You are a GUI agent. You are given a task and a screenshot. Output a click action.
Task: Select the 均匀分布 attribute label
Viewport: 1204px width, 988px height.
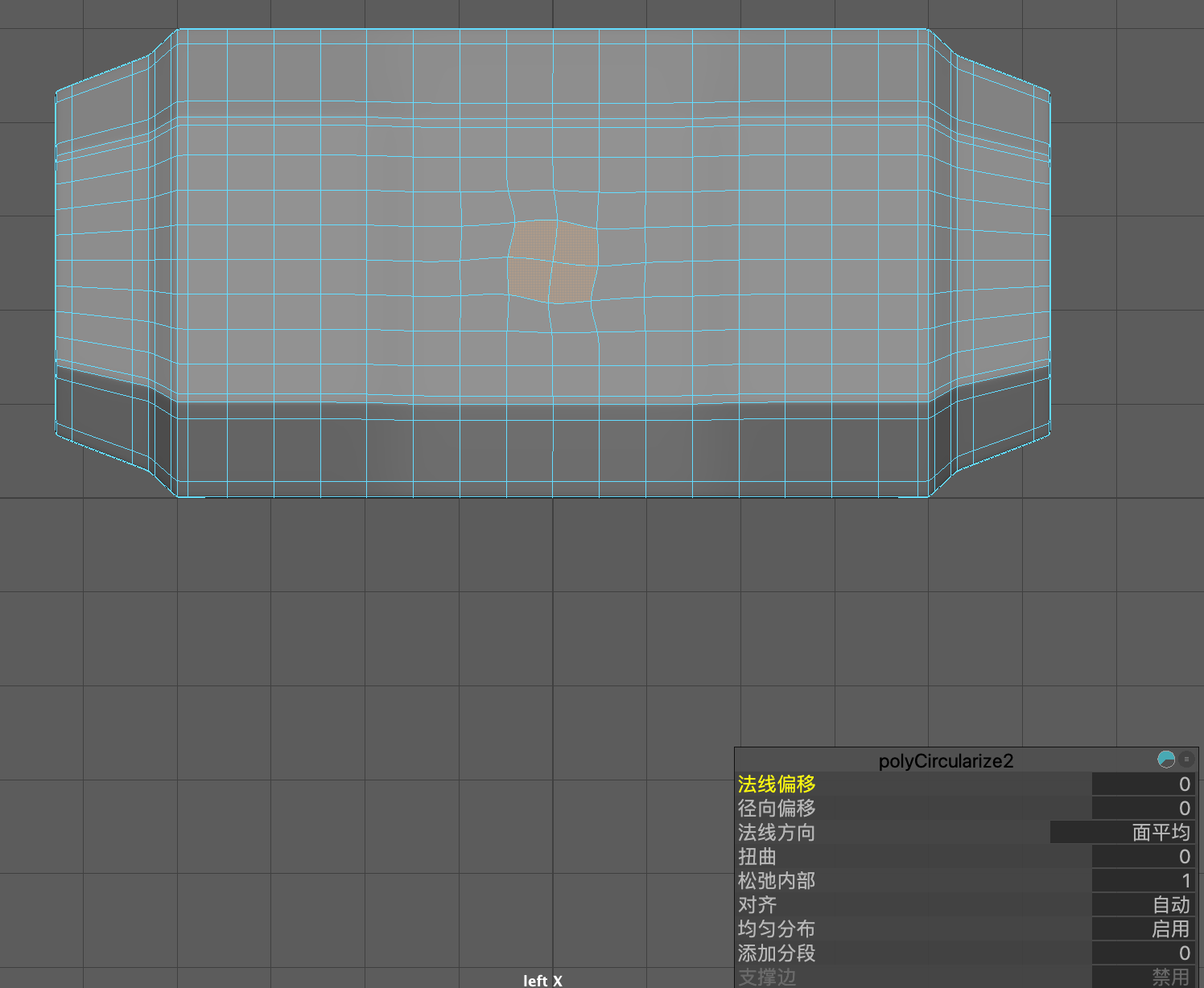[x=777, y=928]
